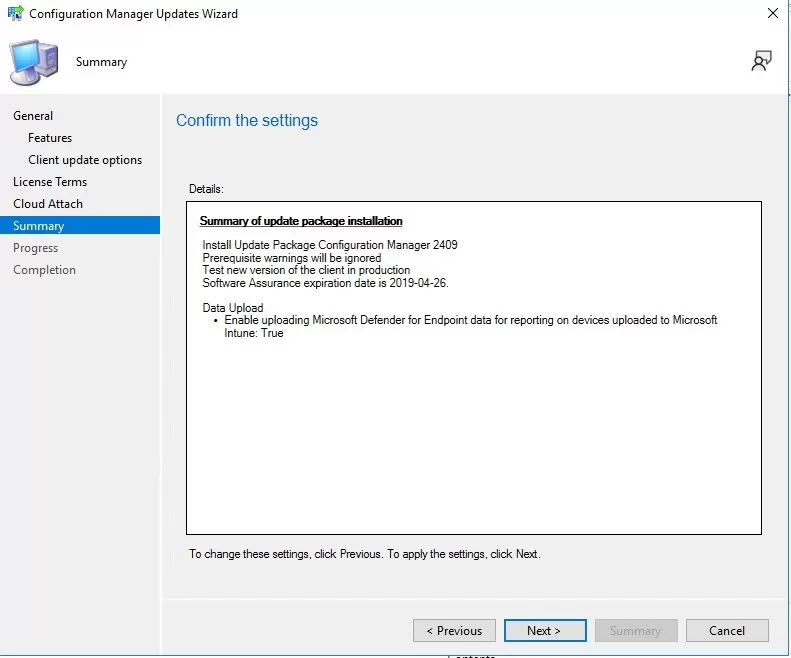This screenshot has width=791, height=658.
Task: Click 'Summary of update package installation' heading
Action: (x=301, y=221)
